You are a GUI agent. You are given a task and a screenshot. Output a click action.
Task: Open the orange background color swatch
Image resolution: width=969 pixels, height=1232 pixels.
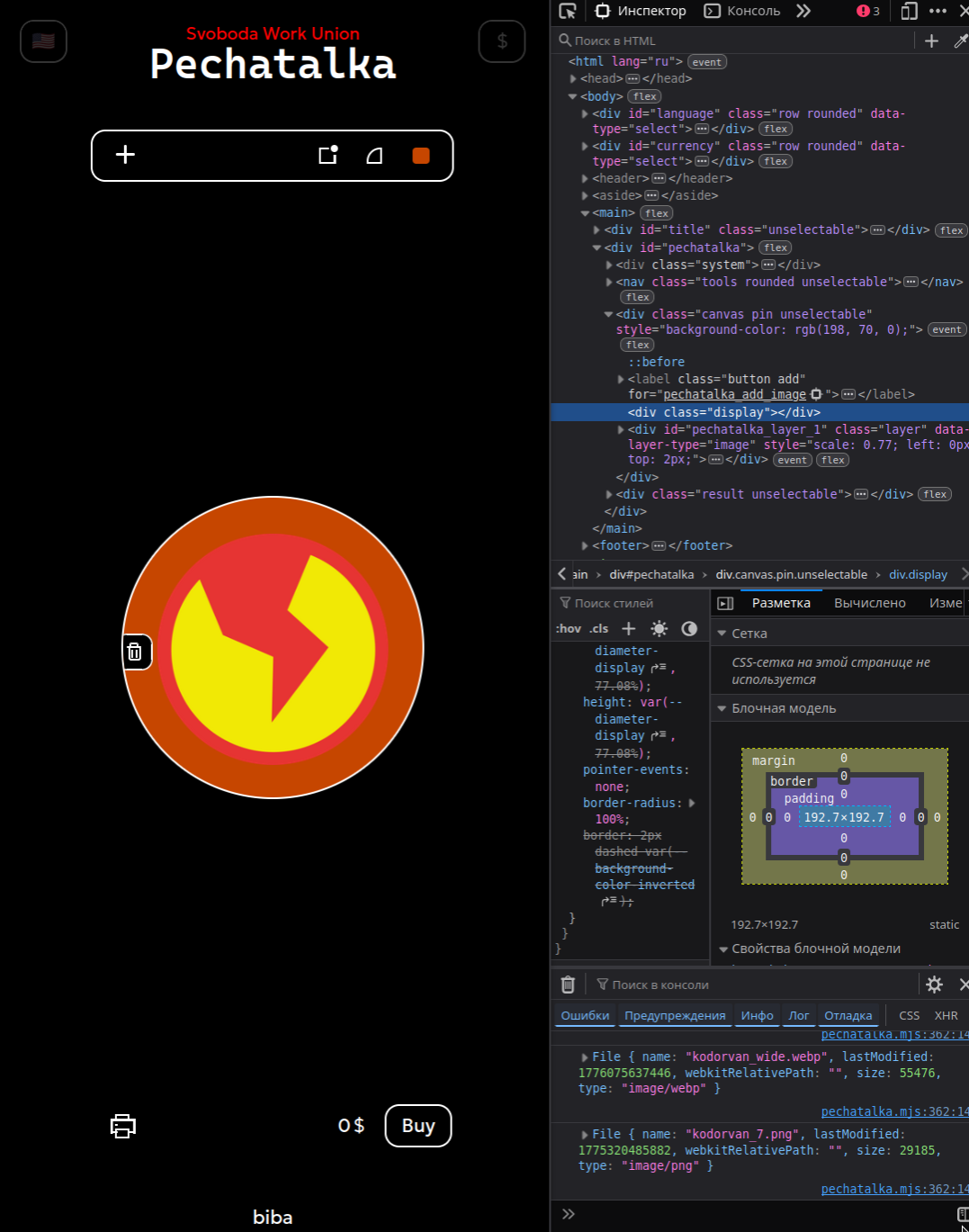coord(421,156)
